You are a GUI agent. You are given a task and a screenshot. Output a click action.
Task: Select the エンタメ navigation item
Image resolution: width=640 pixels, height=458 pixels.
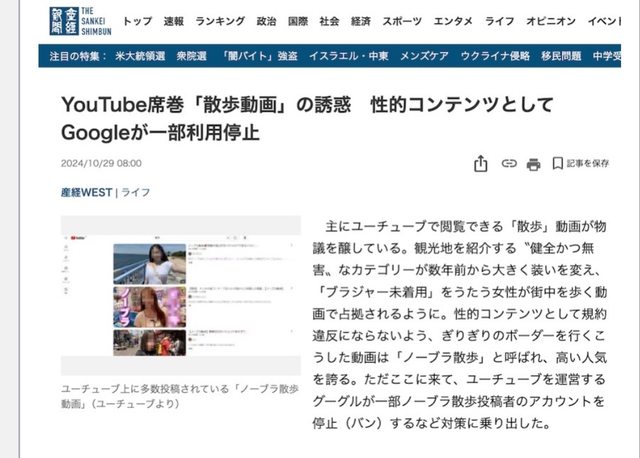coord(455,20)
